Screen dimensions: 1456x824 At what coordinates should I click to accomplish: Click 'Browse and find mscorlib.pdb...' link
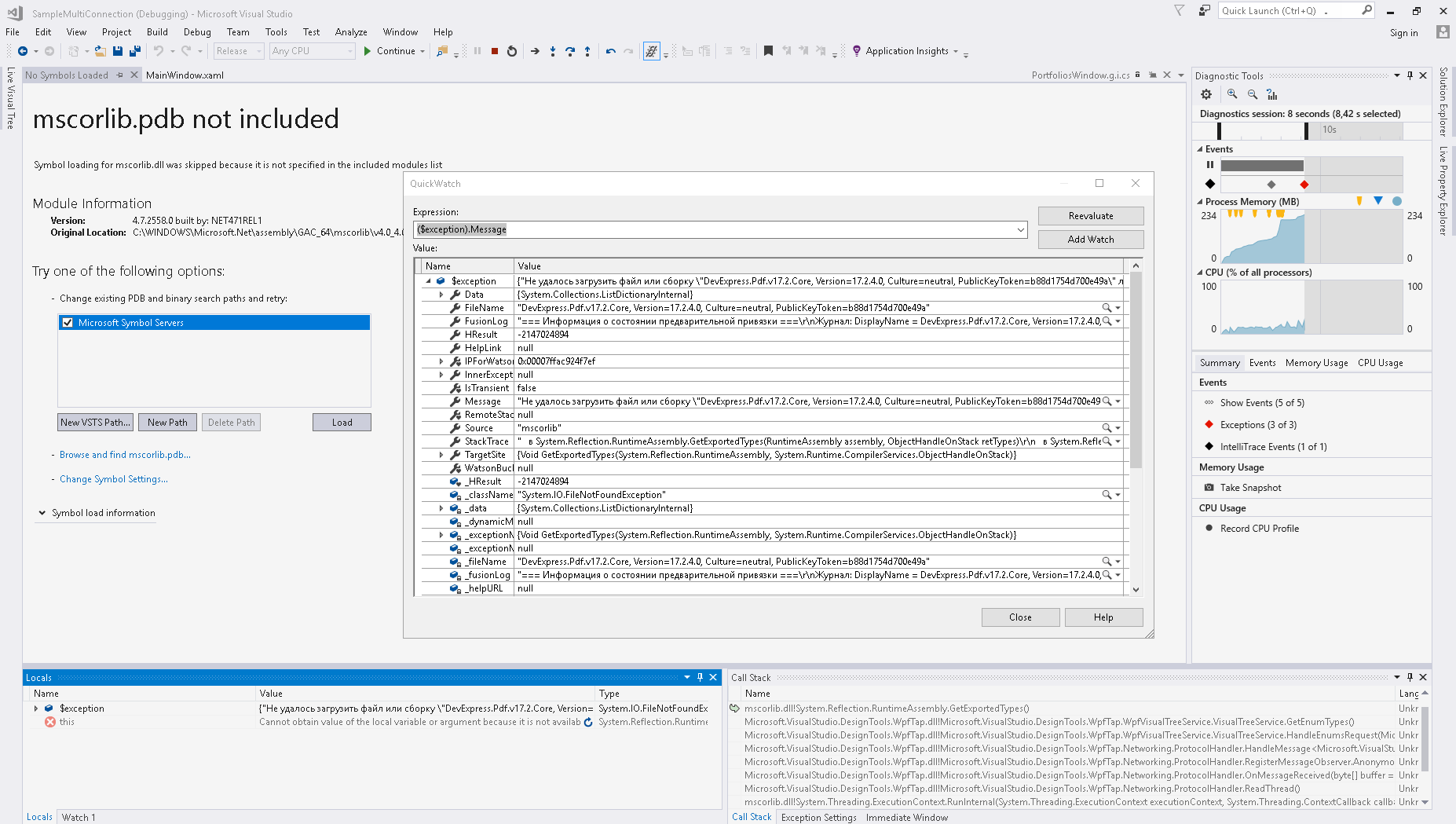[125, 455]
